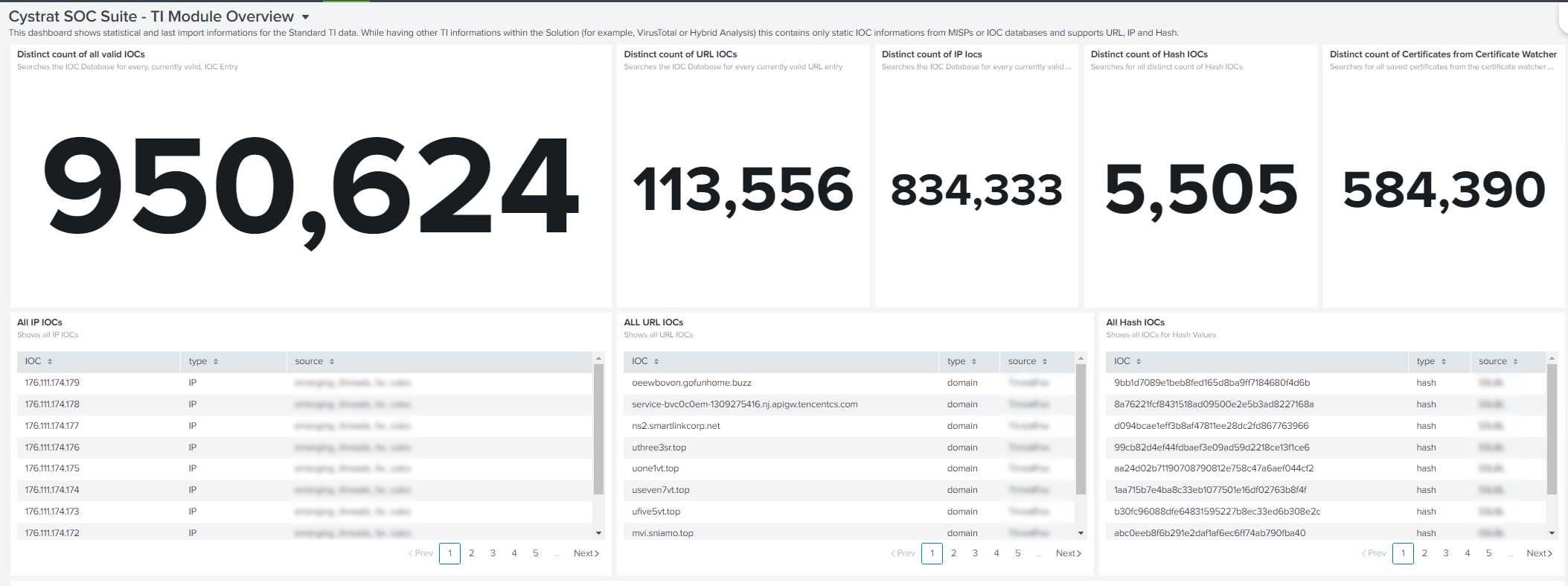Image resolution: width=1568 pixels, height=586 pixels.
Task: Click the 834,333 IP IOCs count
Action: (976, 190)
